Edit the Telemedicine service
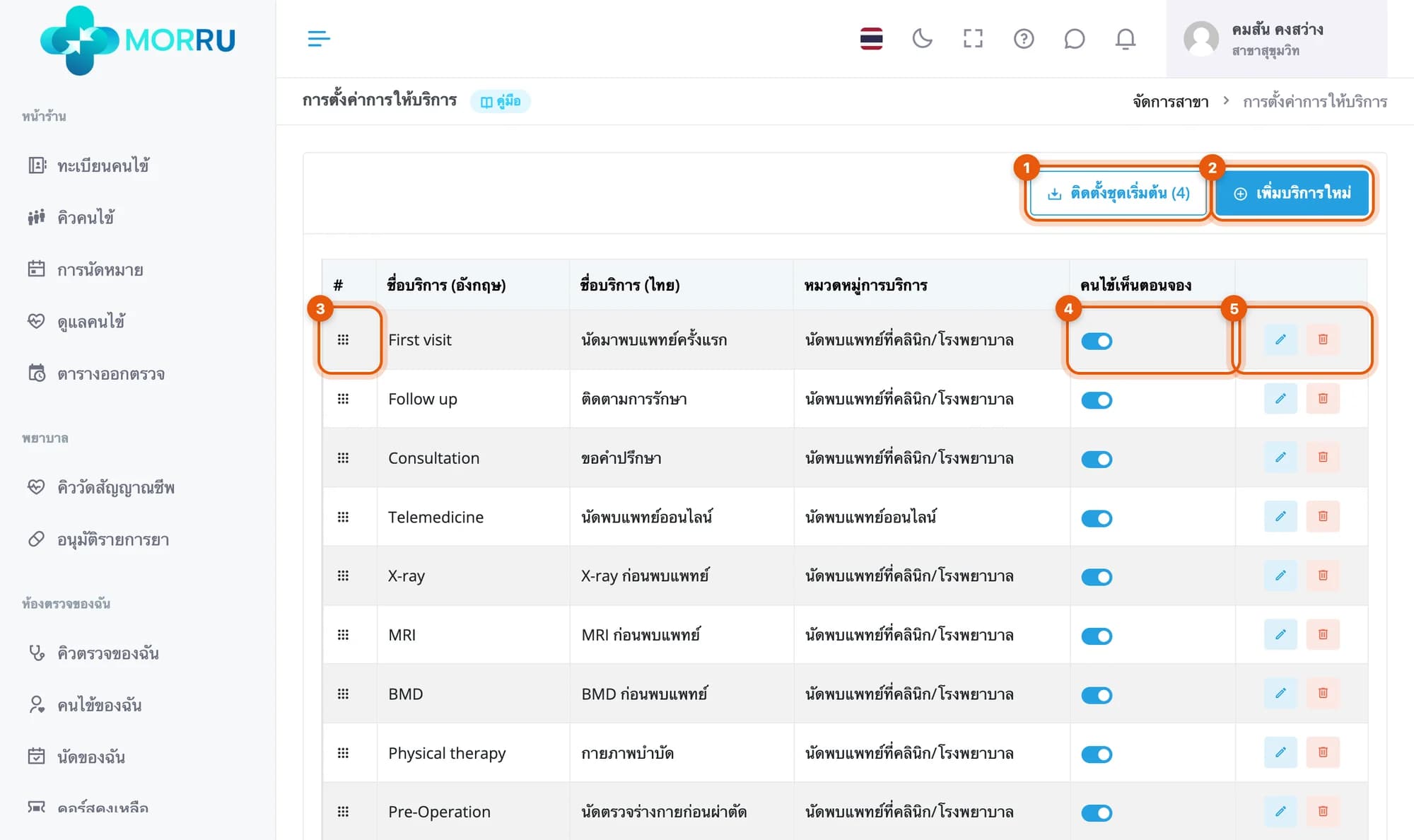This screenshot has width=1414, height=840. pyautogui.click(x=1280, y=516)
